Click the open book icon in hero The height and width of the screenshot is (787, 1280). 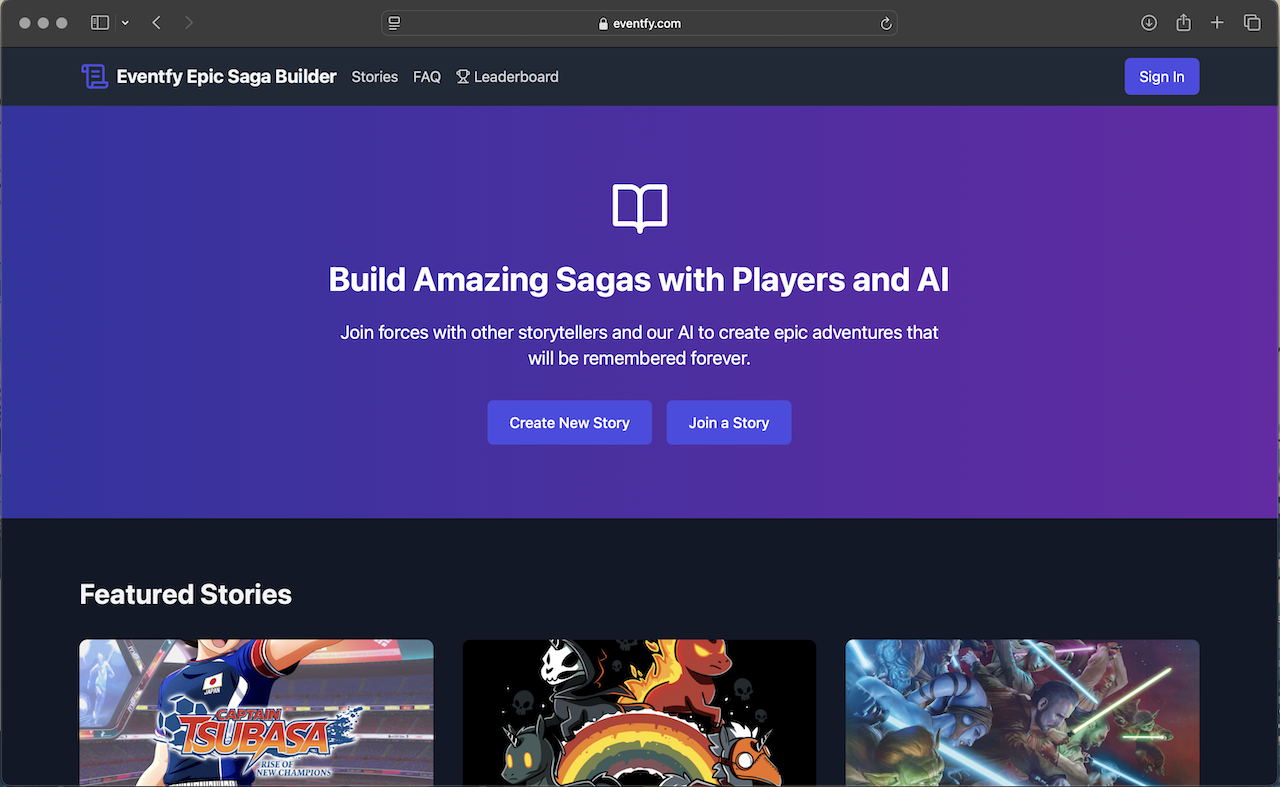[x=639, y=208]
